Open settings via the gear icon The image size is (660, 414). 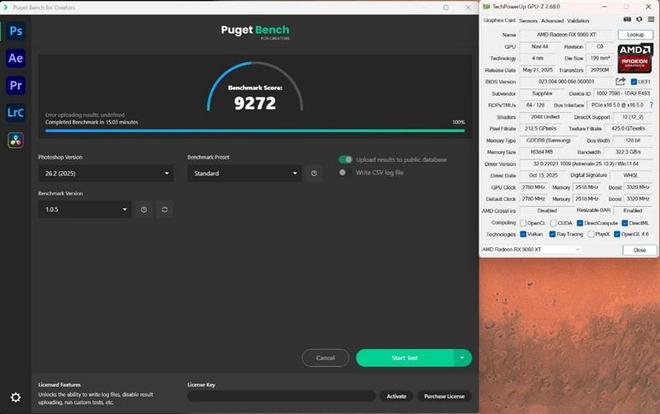15,397
